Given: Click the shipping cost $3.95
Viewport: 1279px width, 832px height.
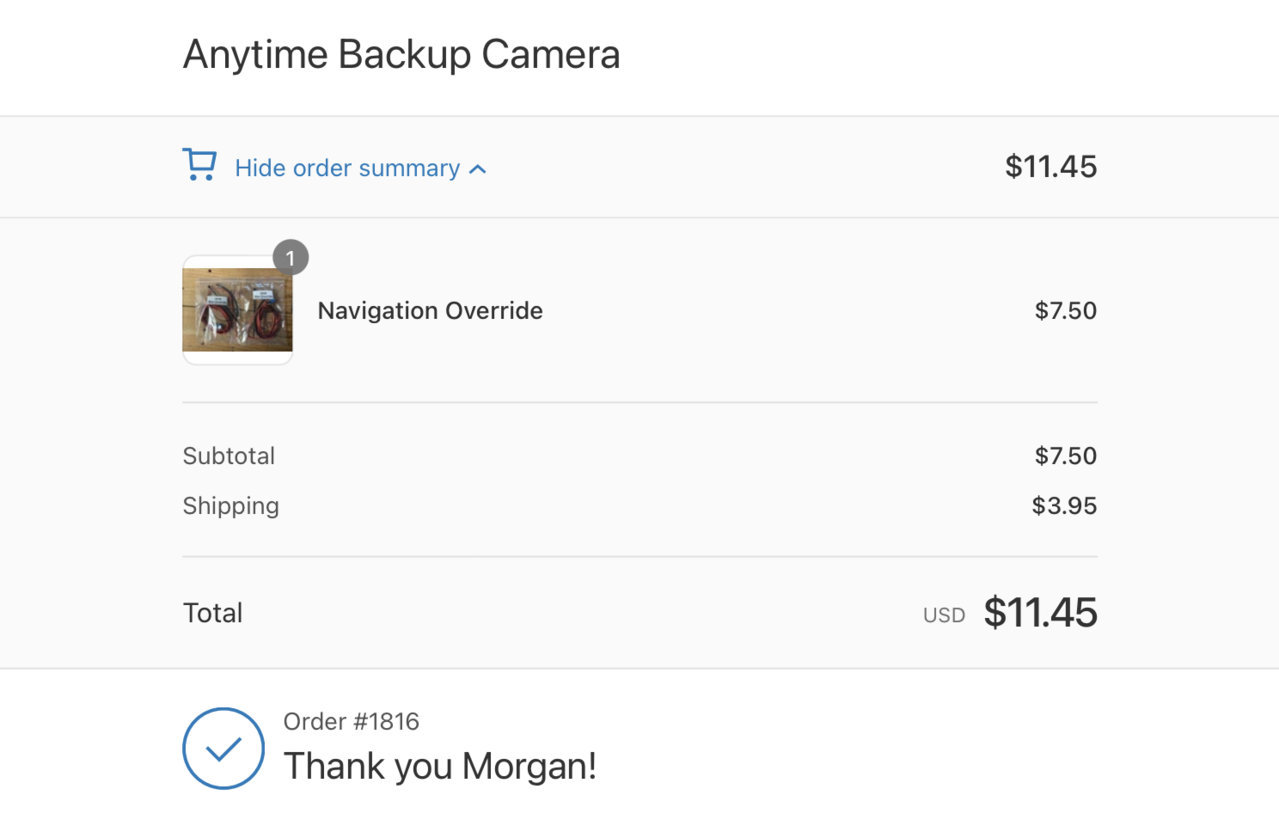Looking at the screenshot, I should point(1065,506).
